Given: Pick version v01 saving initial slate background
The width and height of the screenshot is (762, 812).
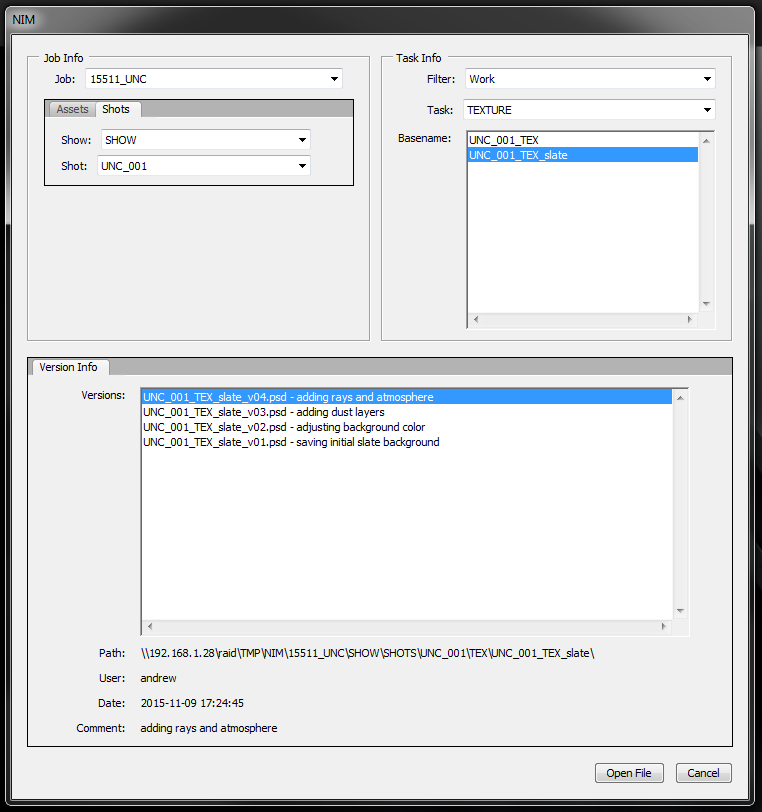Looking at the screenshot, I should pyautogui.click(x=291, y=442).
